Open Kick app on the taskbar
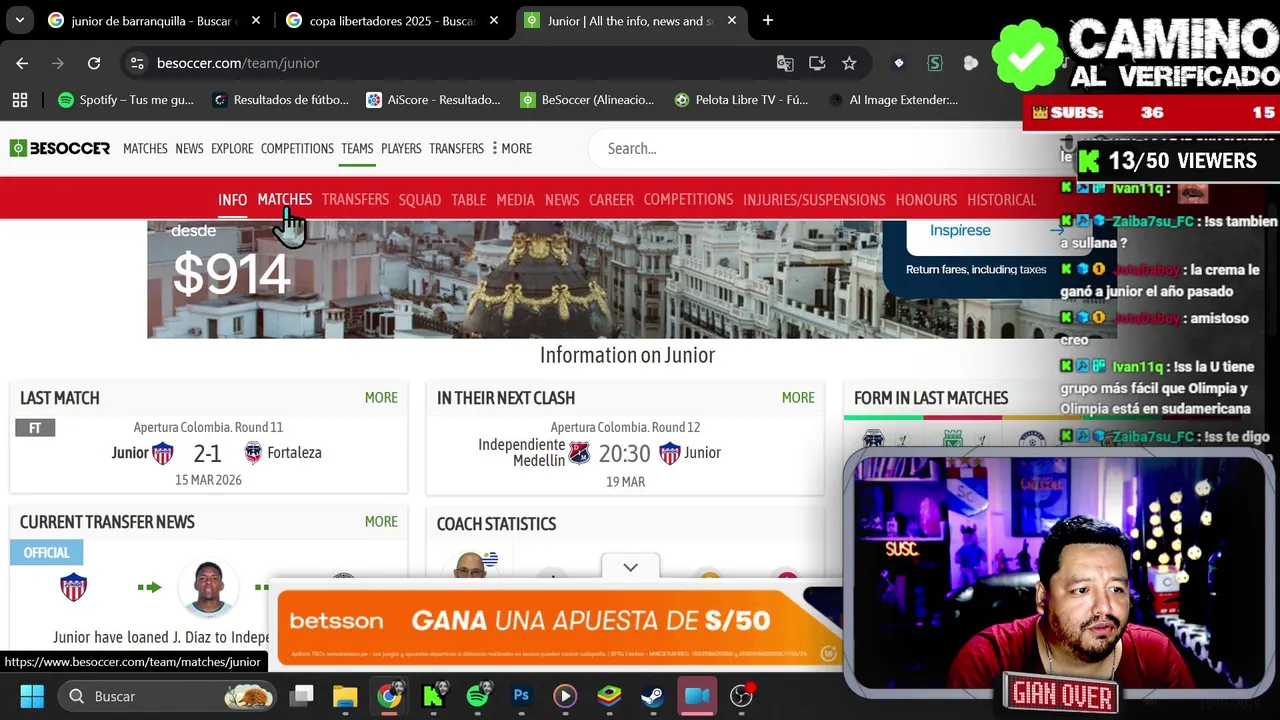 [x=433, y=696]
